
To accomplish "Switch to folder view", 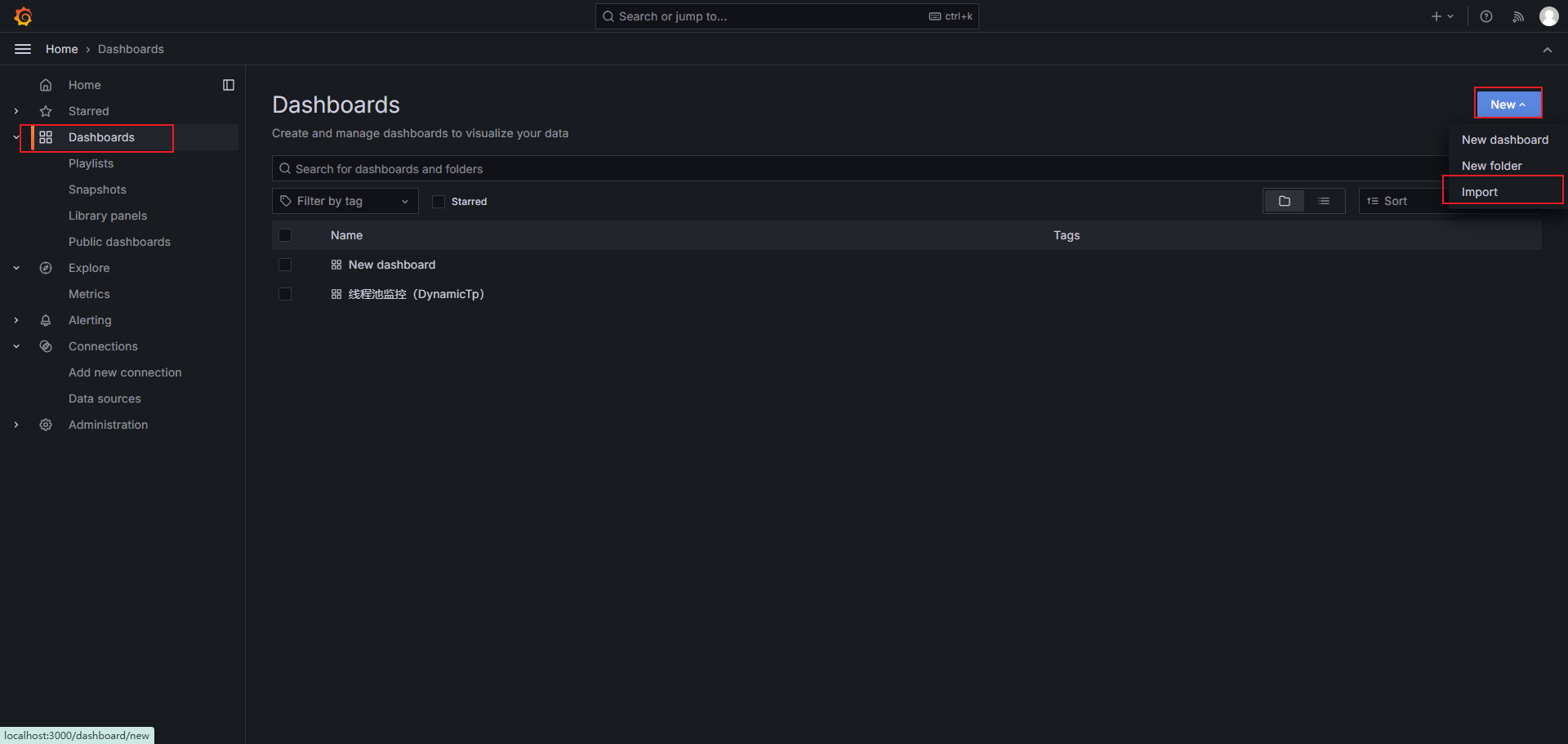I will click(x=1285, y=201).
